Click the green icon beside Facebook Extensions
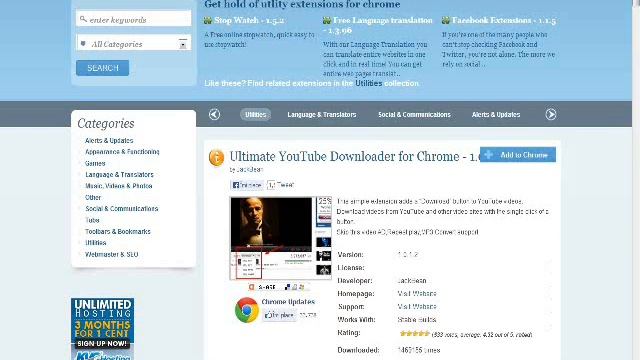640x360 pixels. click(446, 20)
